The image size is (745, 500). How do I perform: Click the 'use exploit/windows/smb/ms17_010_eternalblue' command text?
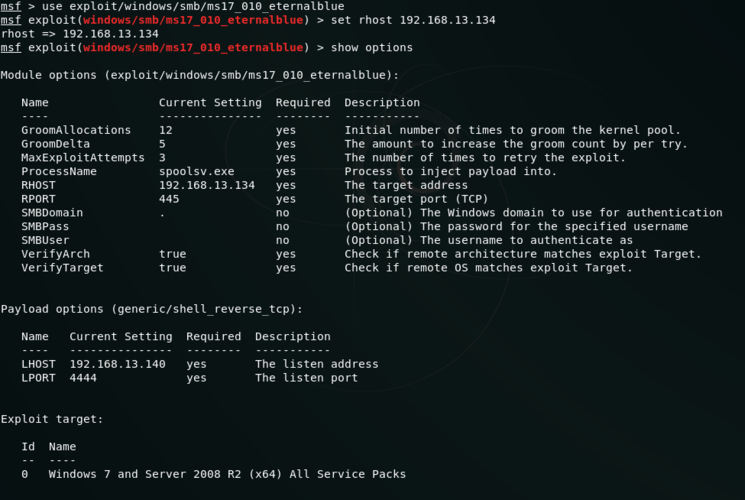[x=193, y=7]
